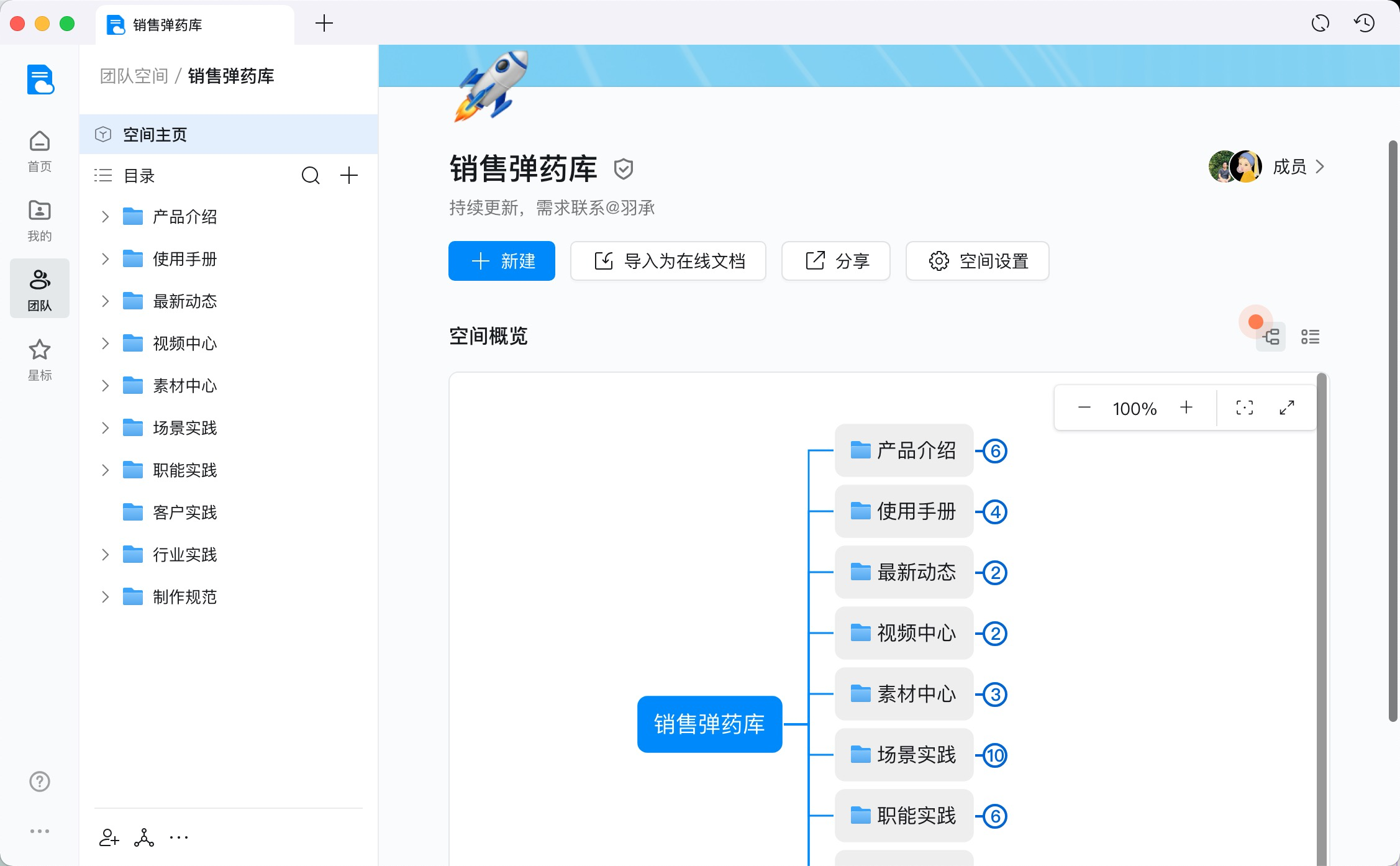Zoom in with the plus button
The width and height of the screenshot is (1400, 866).
(x=1186, y=408)
